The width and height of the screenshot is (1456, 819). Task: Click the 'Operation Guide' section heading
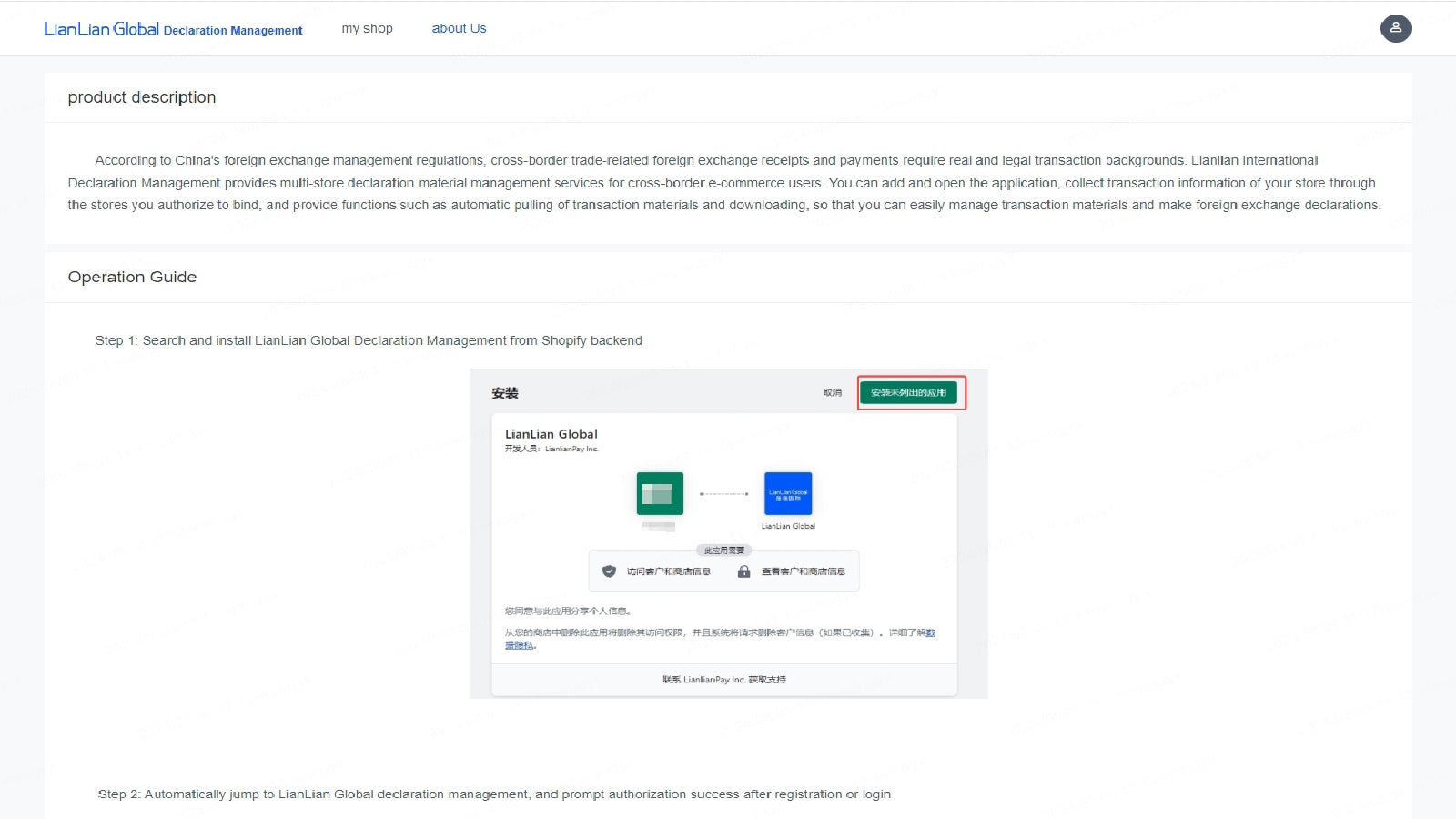click(x=132, y=277)
